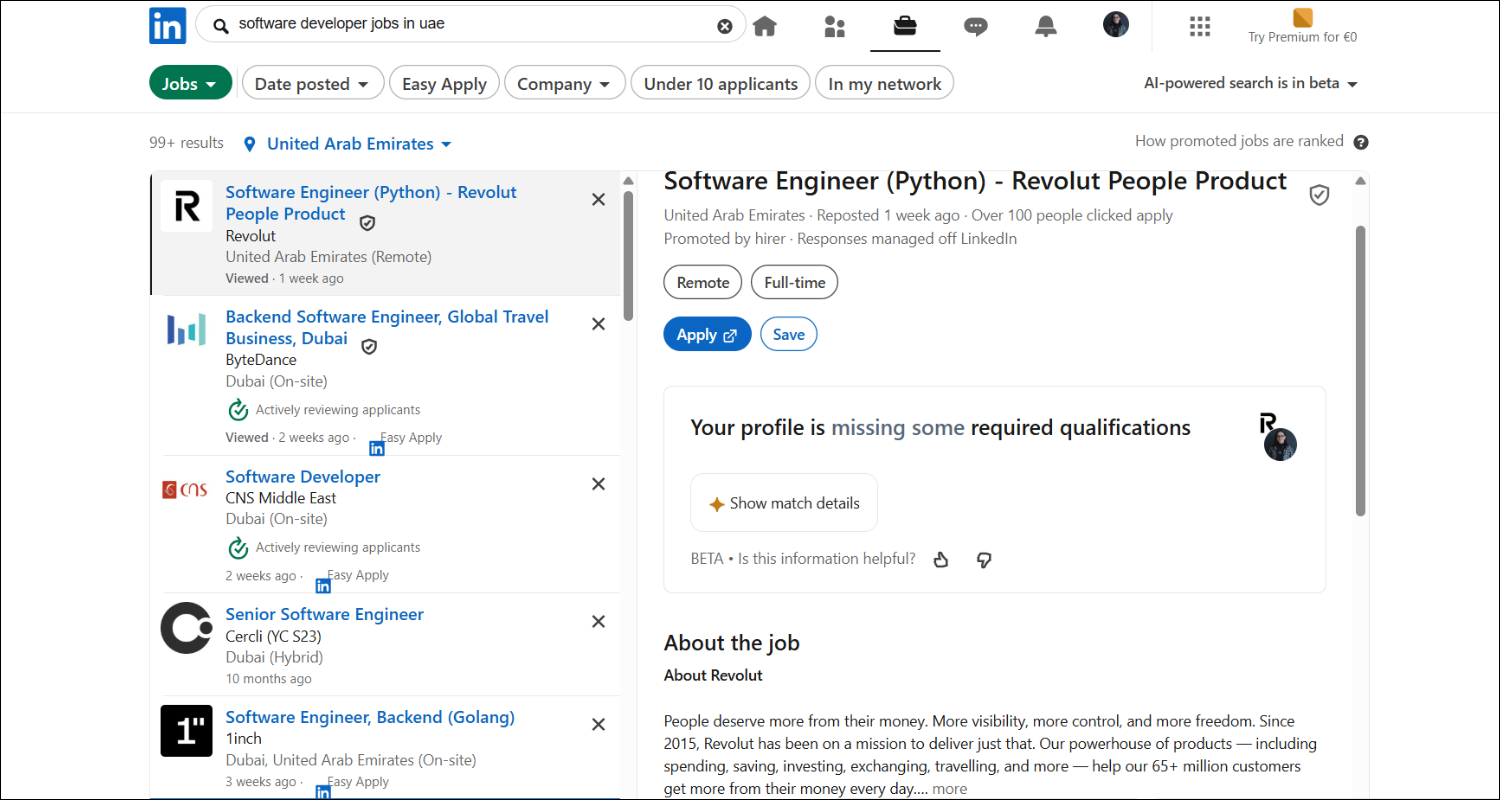Click Show match details
The image size is (1500, 800).
(783, 502)
